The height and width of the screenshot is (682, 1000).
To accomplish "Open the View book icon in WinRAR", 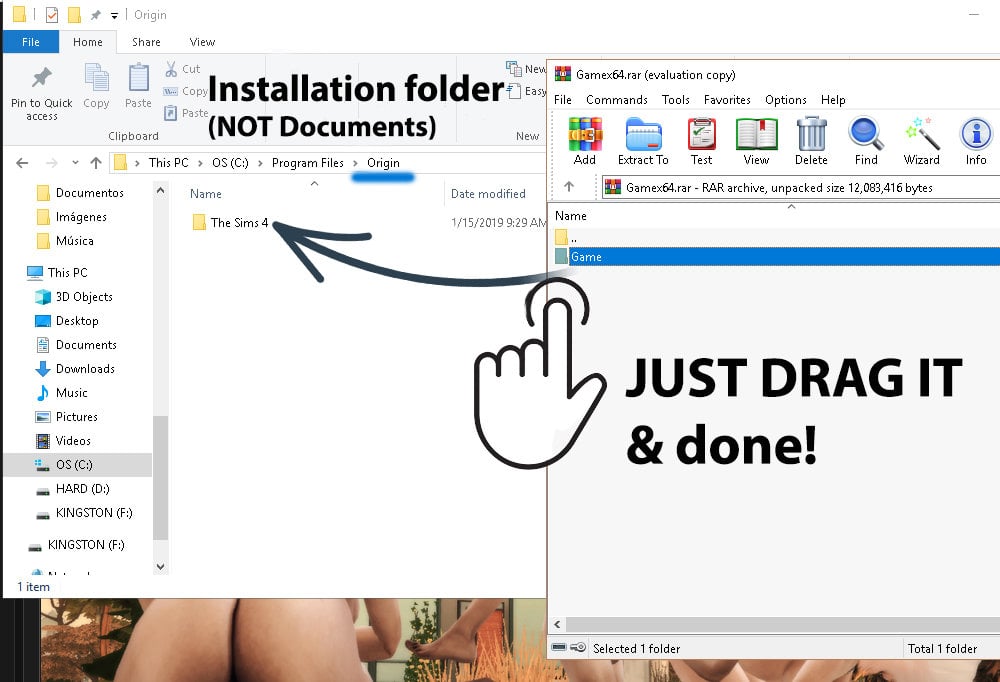I will (x=756, y=141).
